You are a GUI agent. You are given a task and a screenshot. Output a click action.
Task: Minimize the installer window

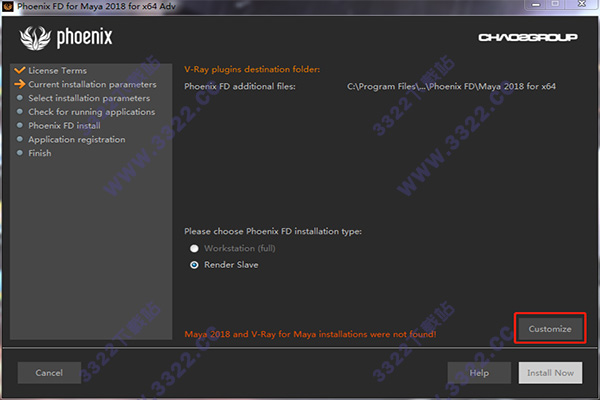[536, 4]
